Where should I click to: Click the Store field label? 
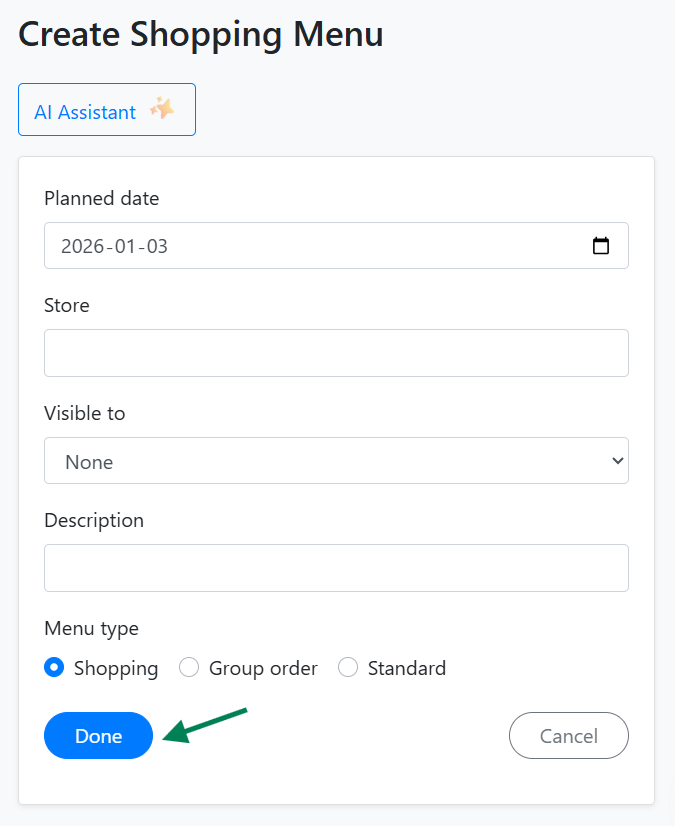tap(66, 305)
